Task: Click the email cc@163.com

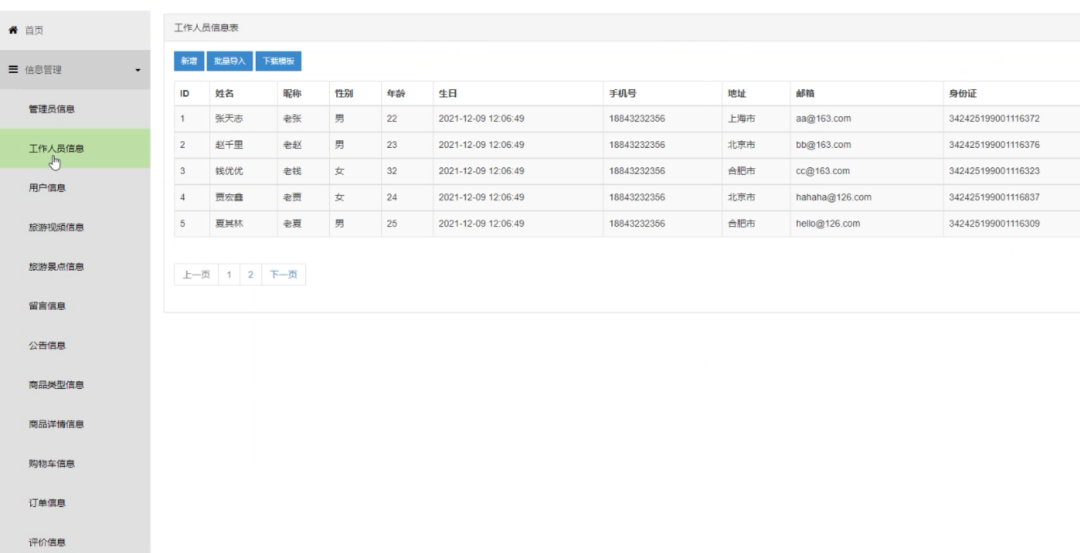Action: pos(822,171)
